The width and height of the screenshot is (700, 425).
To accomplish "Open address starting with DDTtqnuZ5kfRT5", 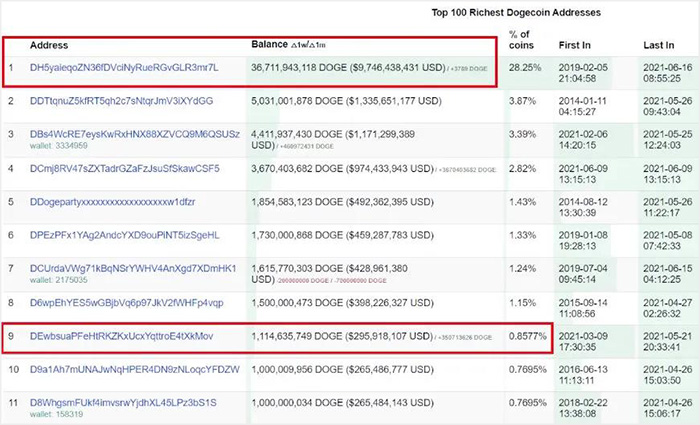I will [121, 100].
